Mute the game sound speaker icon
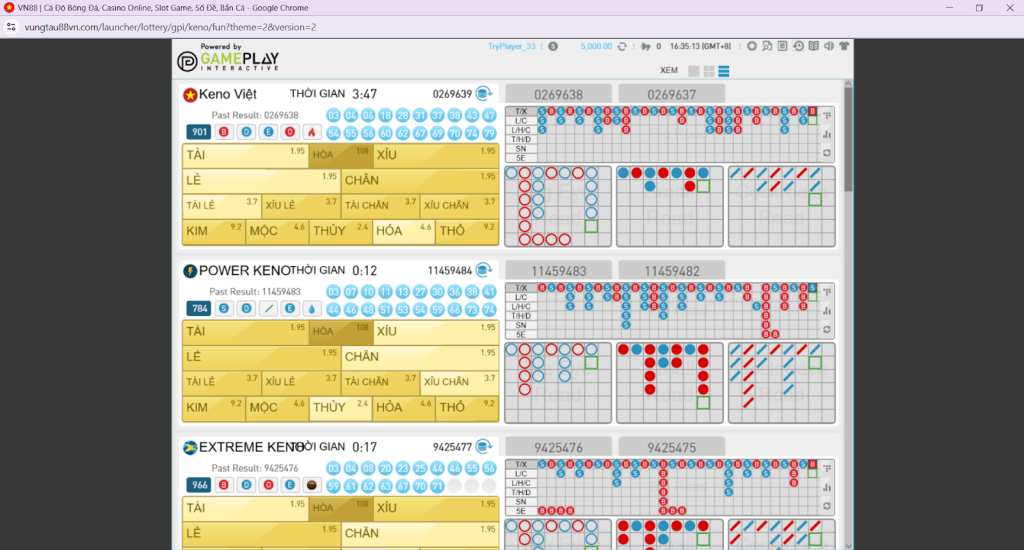This screenshot has width=1024, height=550. 829,46
